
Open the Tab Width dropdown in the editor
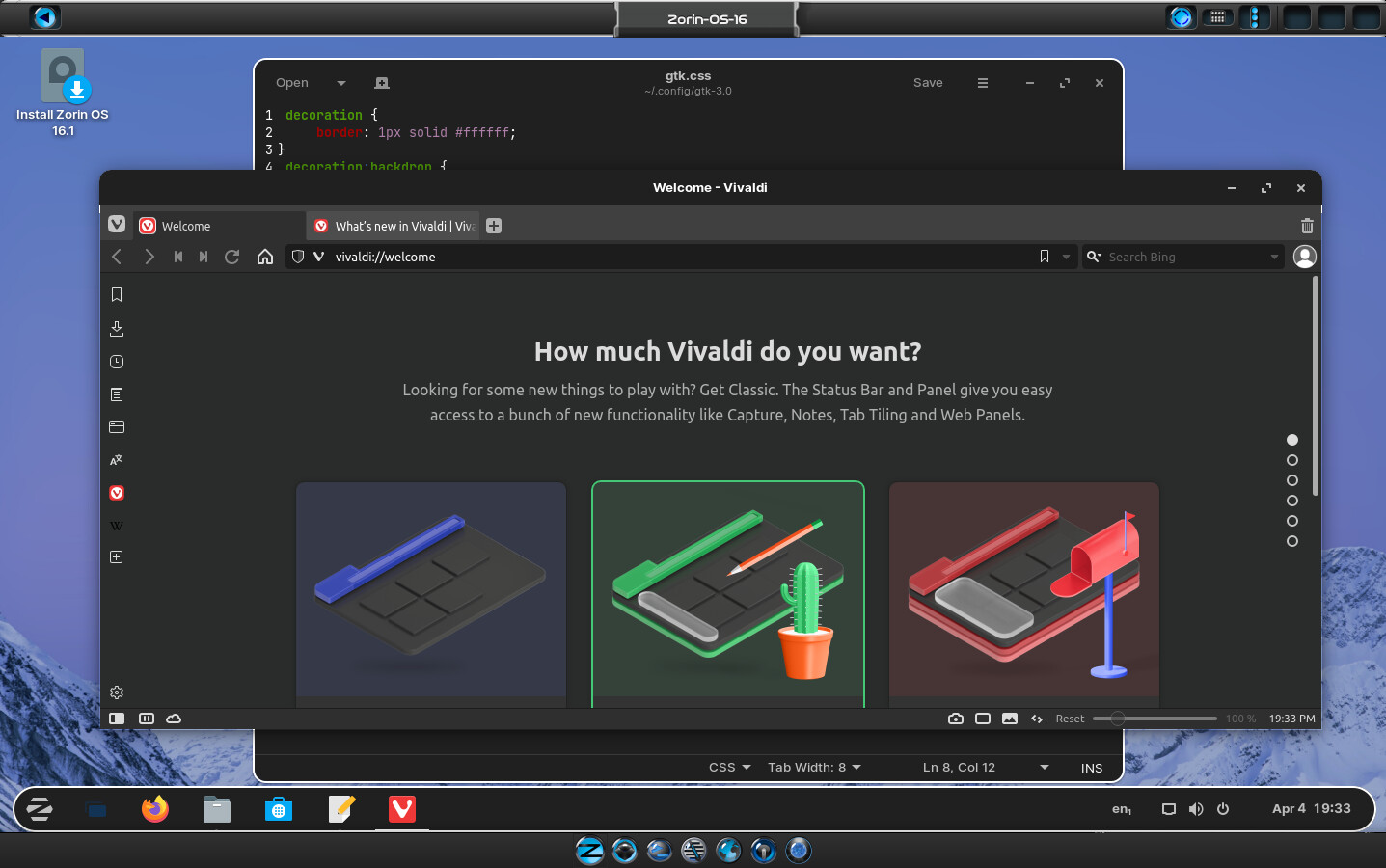(x=814, y=768)
